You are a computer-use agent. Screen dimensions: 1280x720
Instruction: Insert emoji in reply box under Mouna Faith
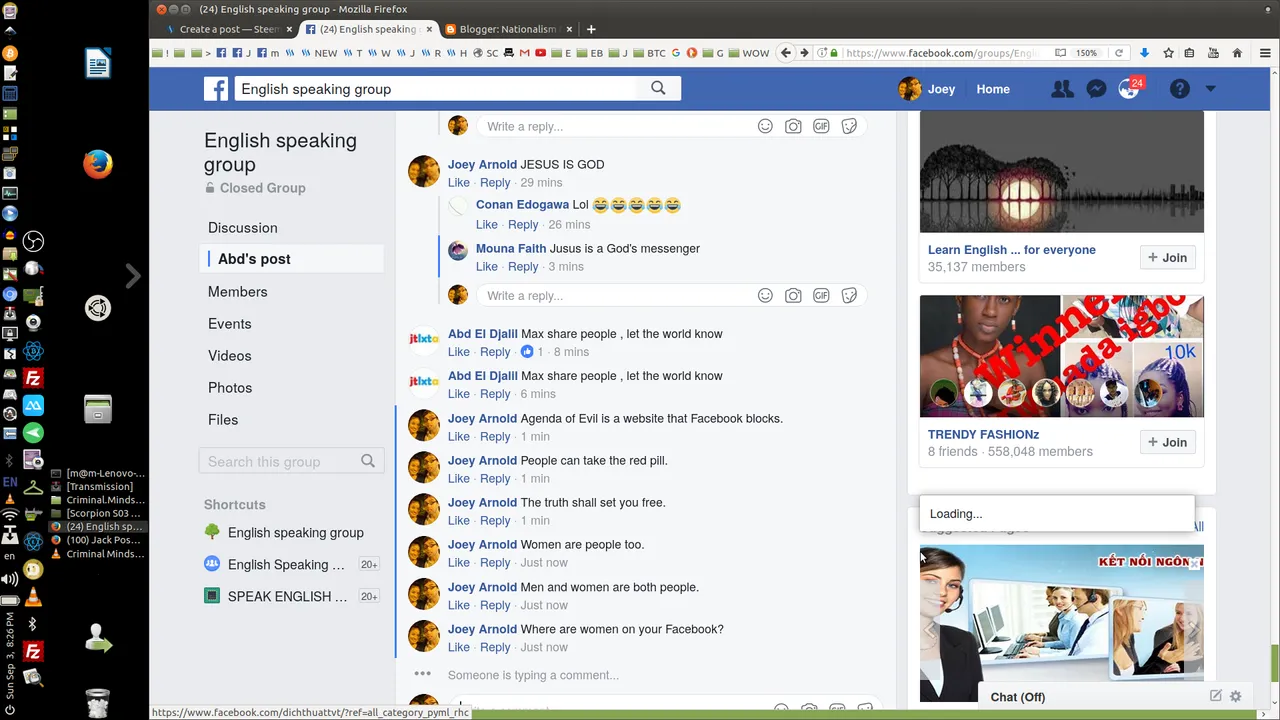coord(765,295)
